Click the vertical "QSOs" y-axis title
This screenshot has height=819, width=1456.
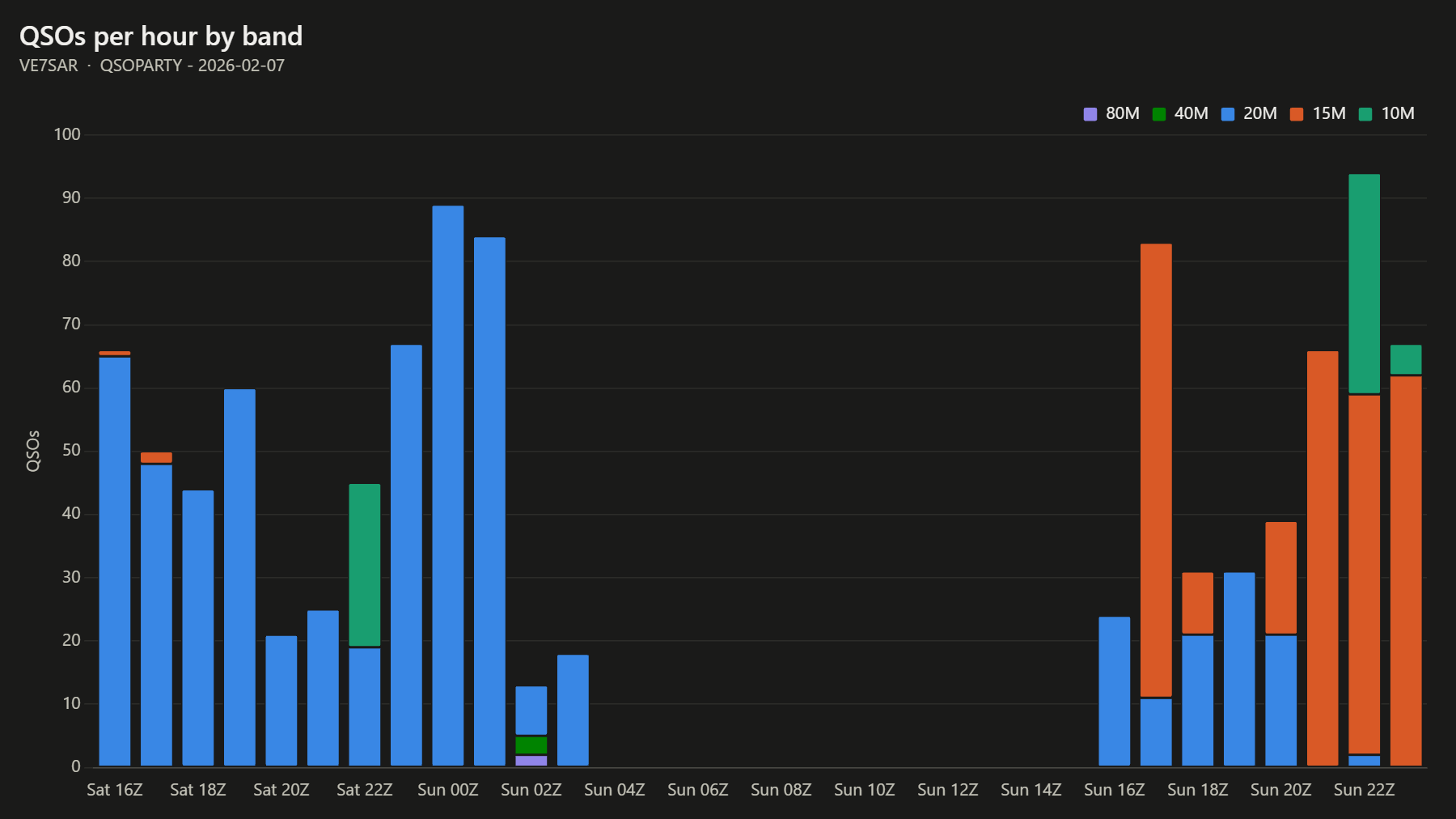(x=33, y=451)
